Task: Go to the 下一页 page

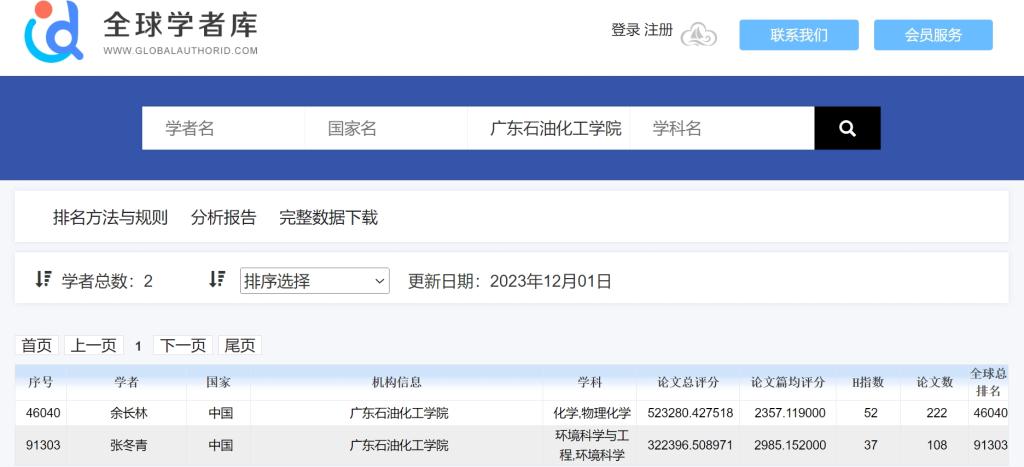Action: [183, 345]
